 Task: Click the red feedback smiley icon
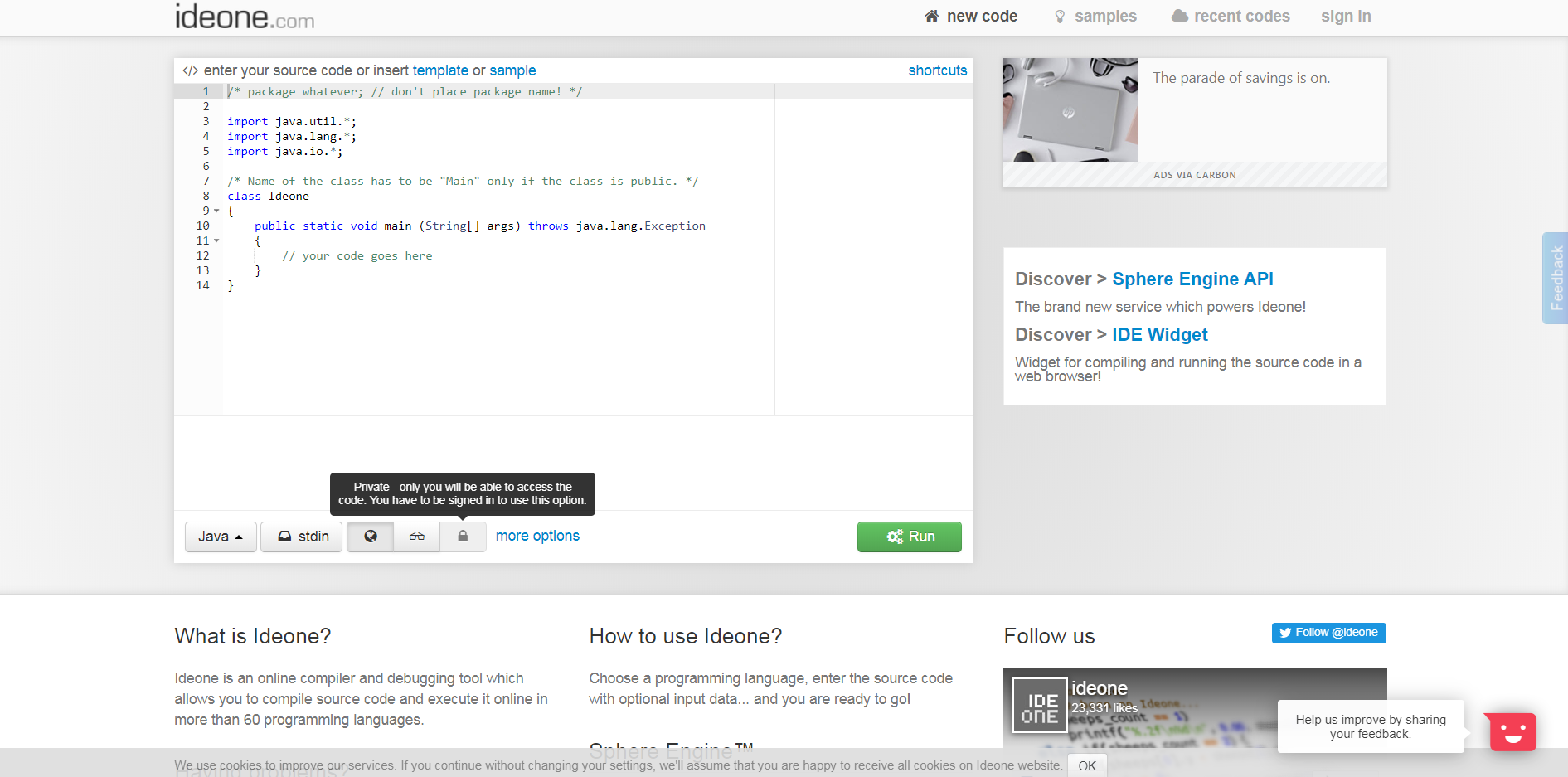click(x=1512, y=732)
